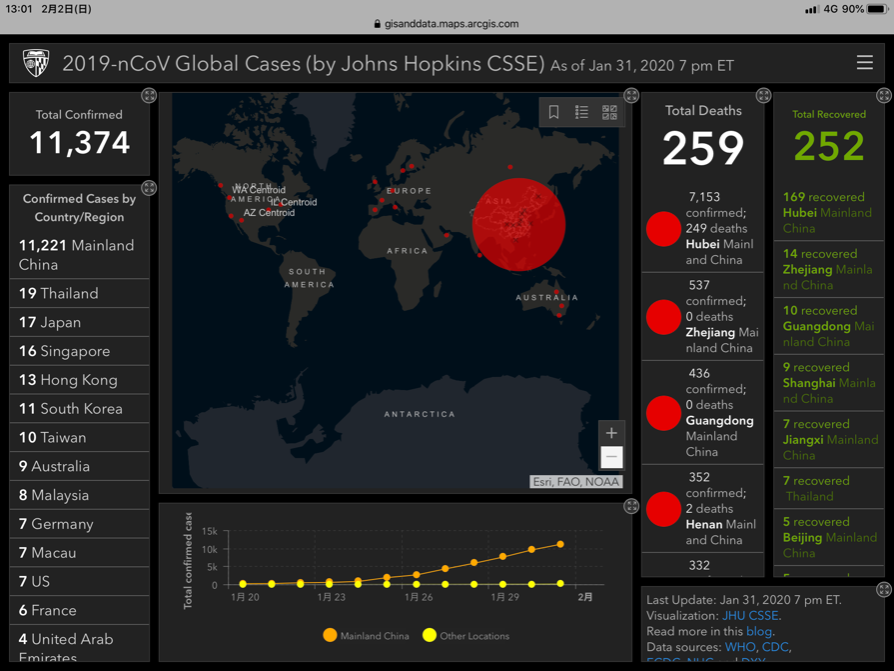Toggle the Mainland China series in chart legend
The width and height of the screenshot is (894, 671).
(366, 636)
